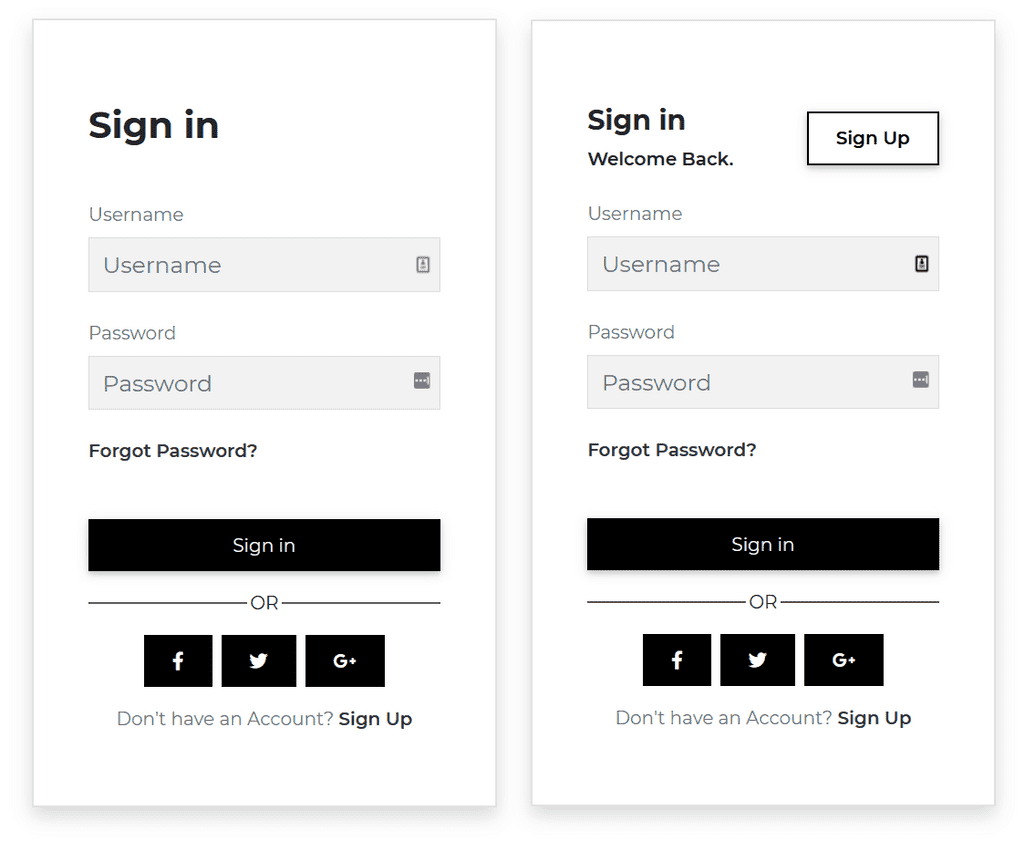The width and height of the screenshot is (1035, 844).
Task: Follow Sign Up link below right social buttons
Action: coord(874,718)
